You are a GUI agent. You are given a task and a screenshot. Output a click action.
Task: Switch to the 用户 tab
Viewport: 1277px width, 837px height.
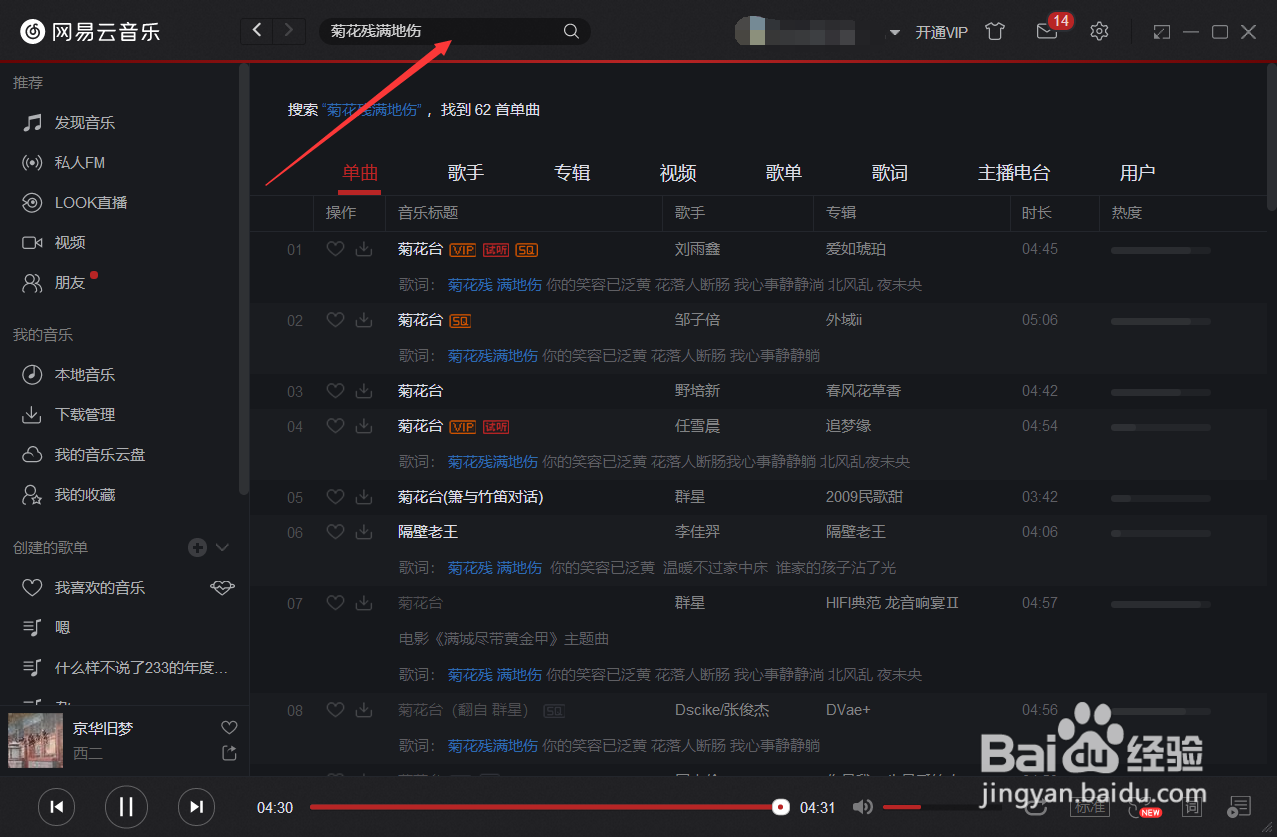coord(1138,173)
